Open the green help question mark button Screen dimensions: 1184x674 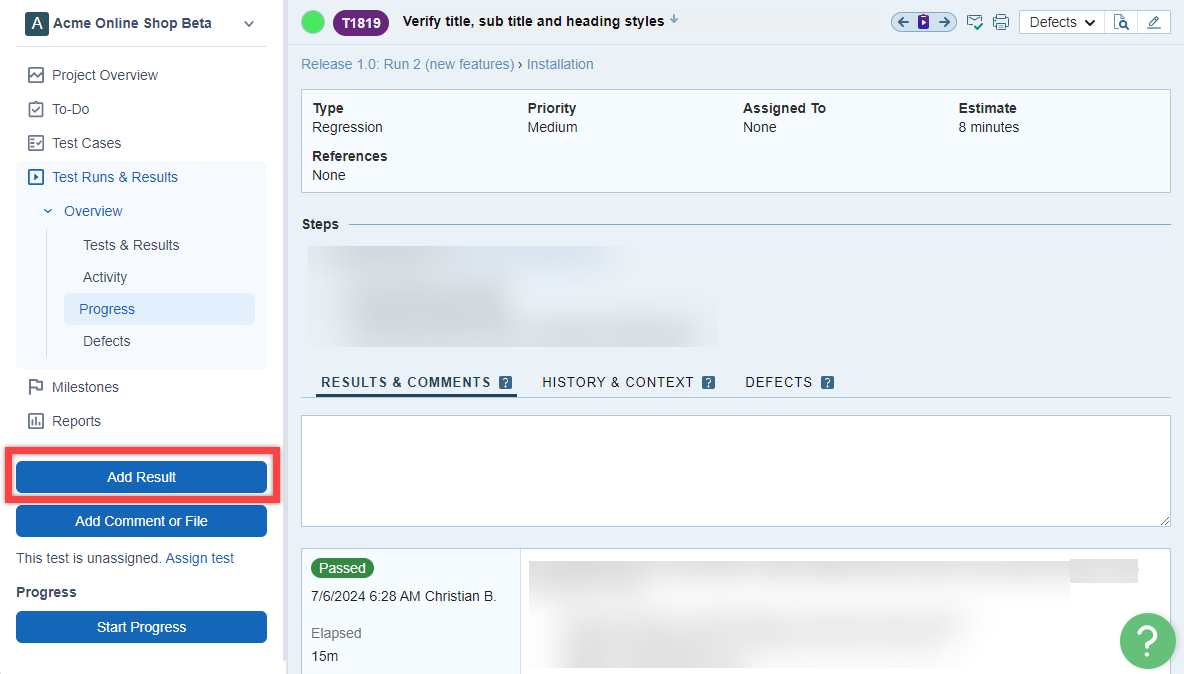click(1147, 640)
